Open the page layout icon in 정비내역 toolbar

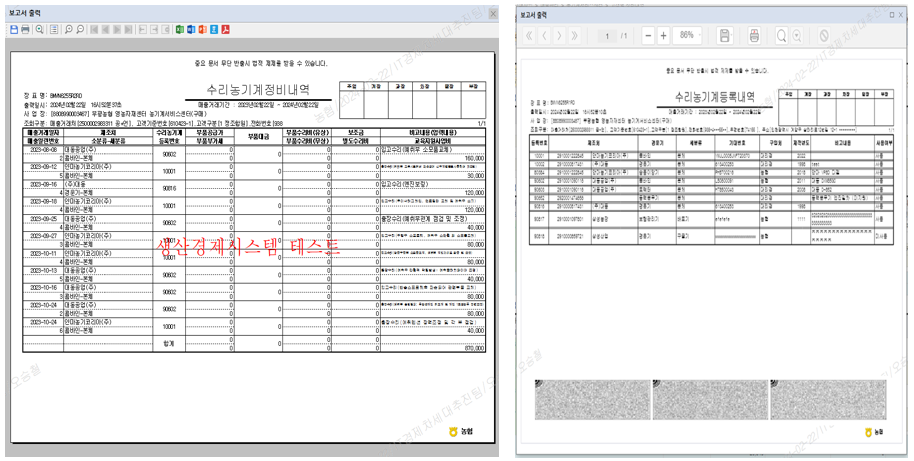(54, 29)
